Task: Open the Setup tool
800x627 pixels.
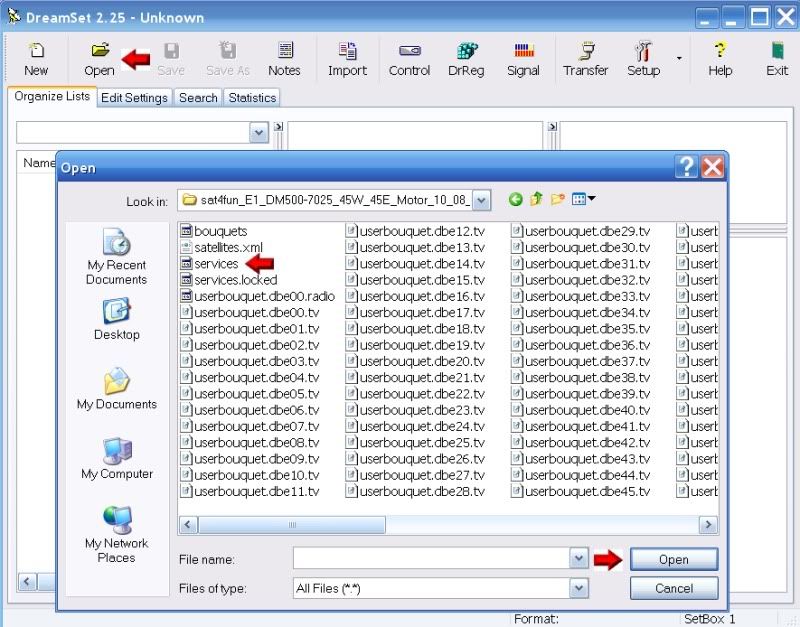Action: [x=643, y=59]
